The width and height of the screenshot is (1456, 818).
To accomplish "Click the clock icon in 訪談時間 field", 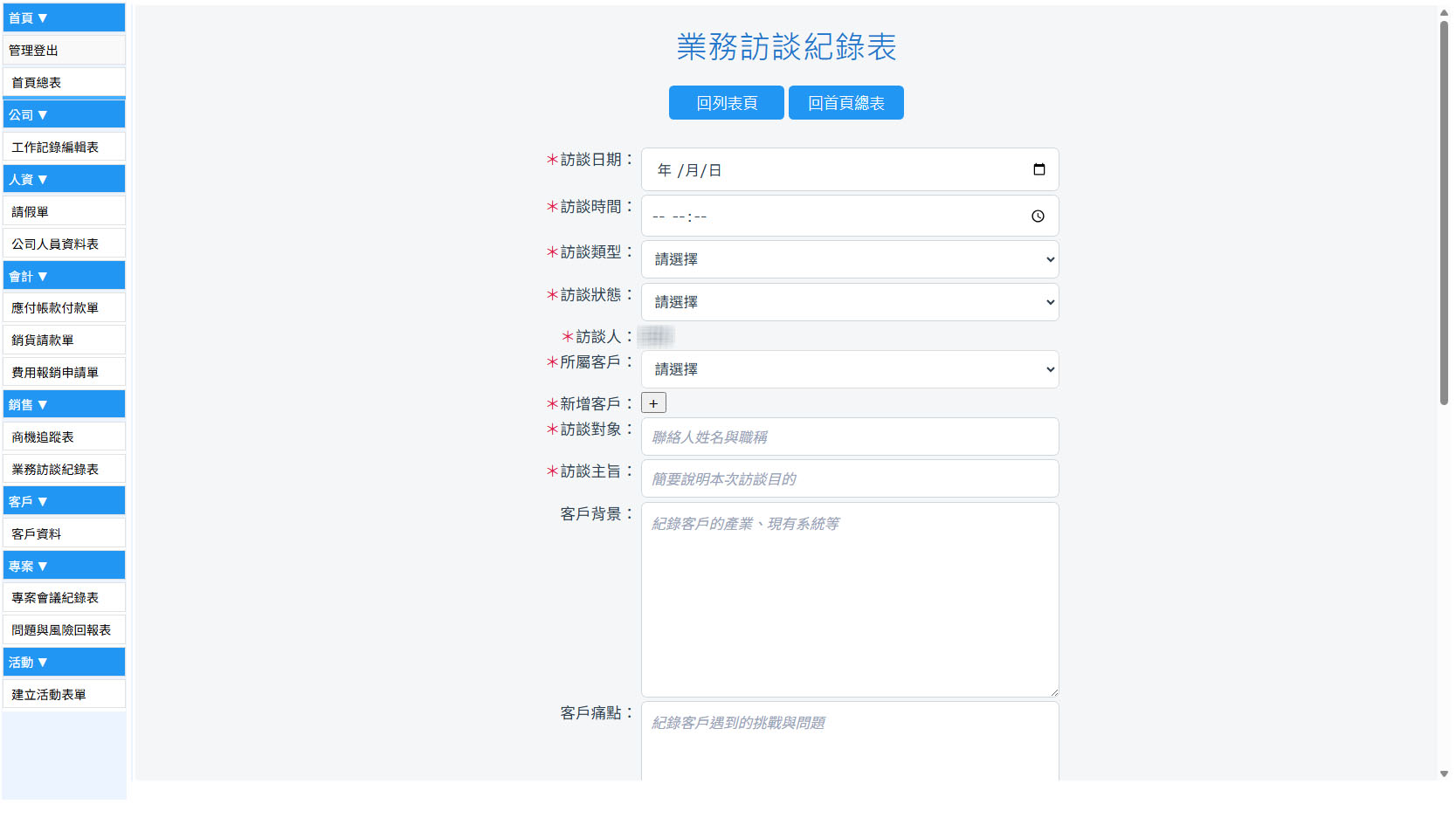I will pos(1038,217).
